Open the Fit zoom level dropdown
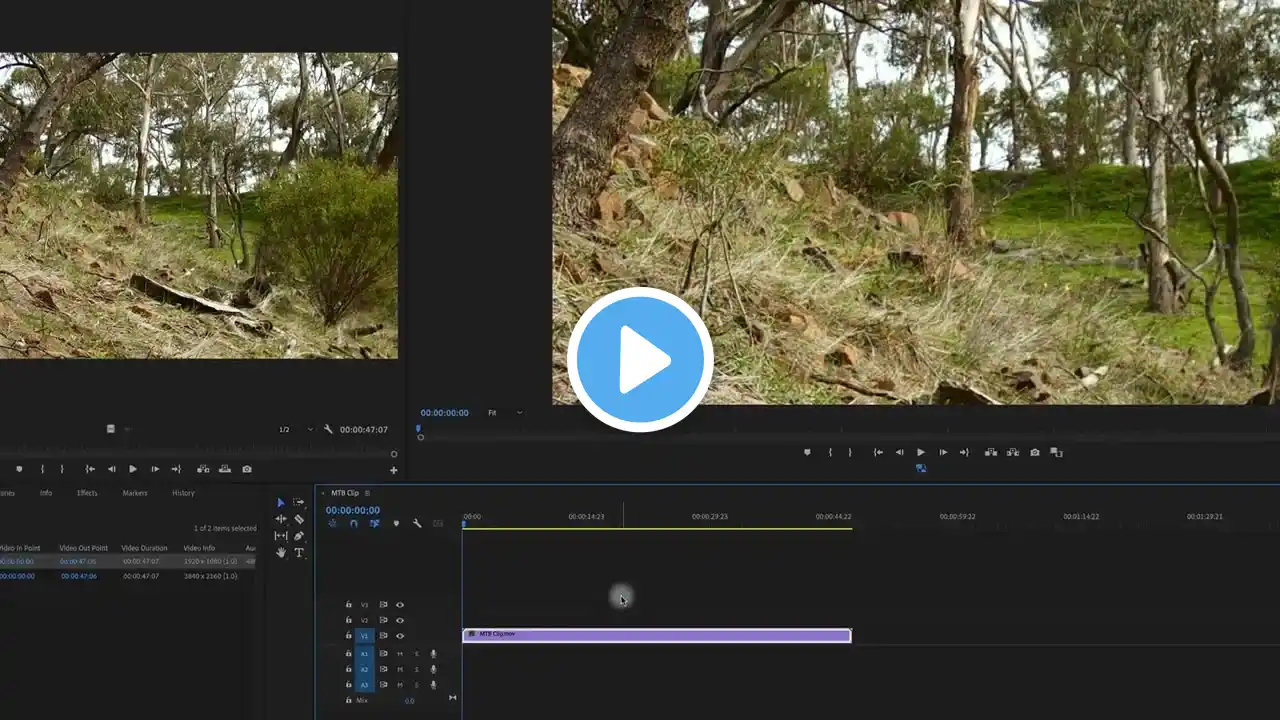Viewport: 1280px width, 720px height. (505, 413)
